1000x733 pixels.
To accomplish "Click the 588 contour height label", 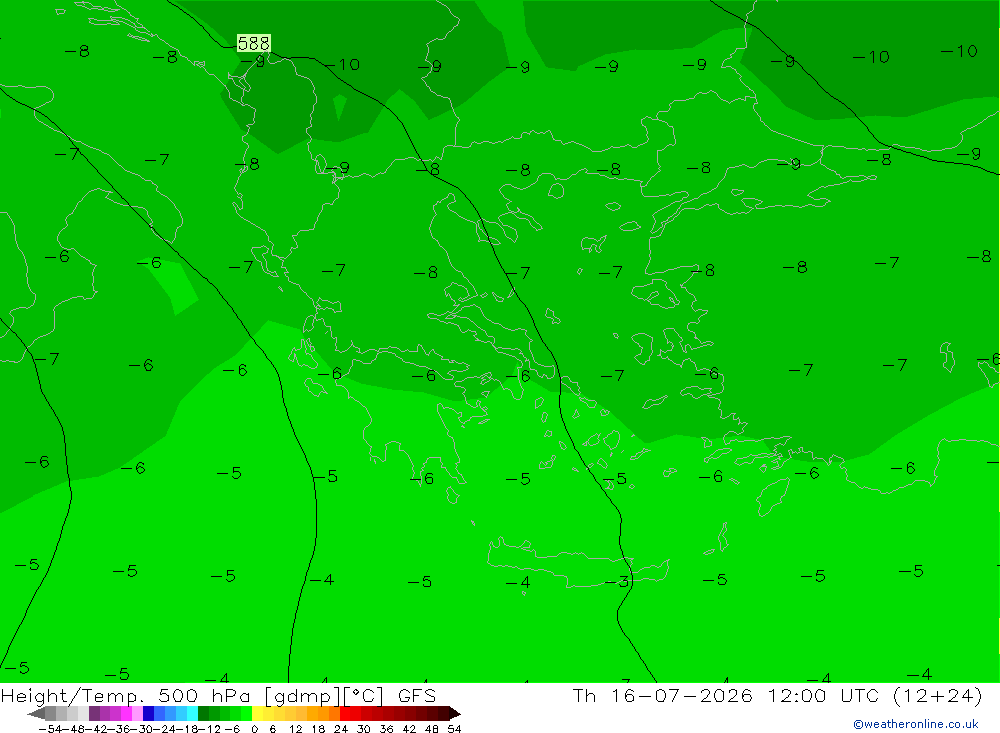I will pyautogui.click(x=254, y=43).
